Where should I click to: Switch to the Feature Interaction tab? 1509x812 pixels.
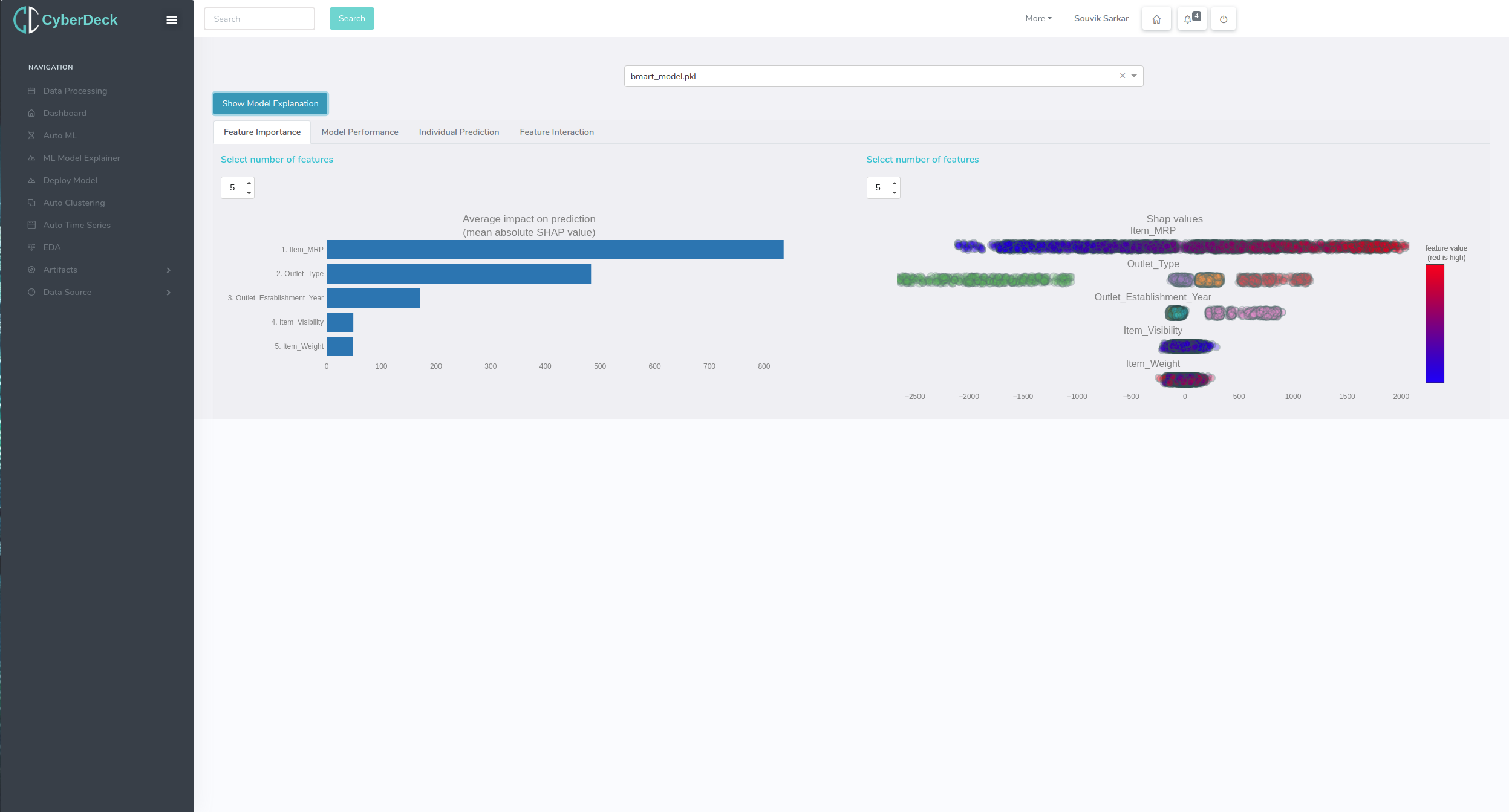pos(556,132)
